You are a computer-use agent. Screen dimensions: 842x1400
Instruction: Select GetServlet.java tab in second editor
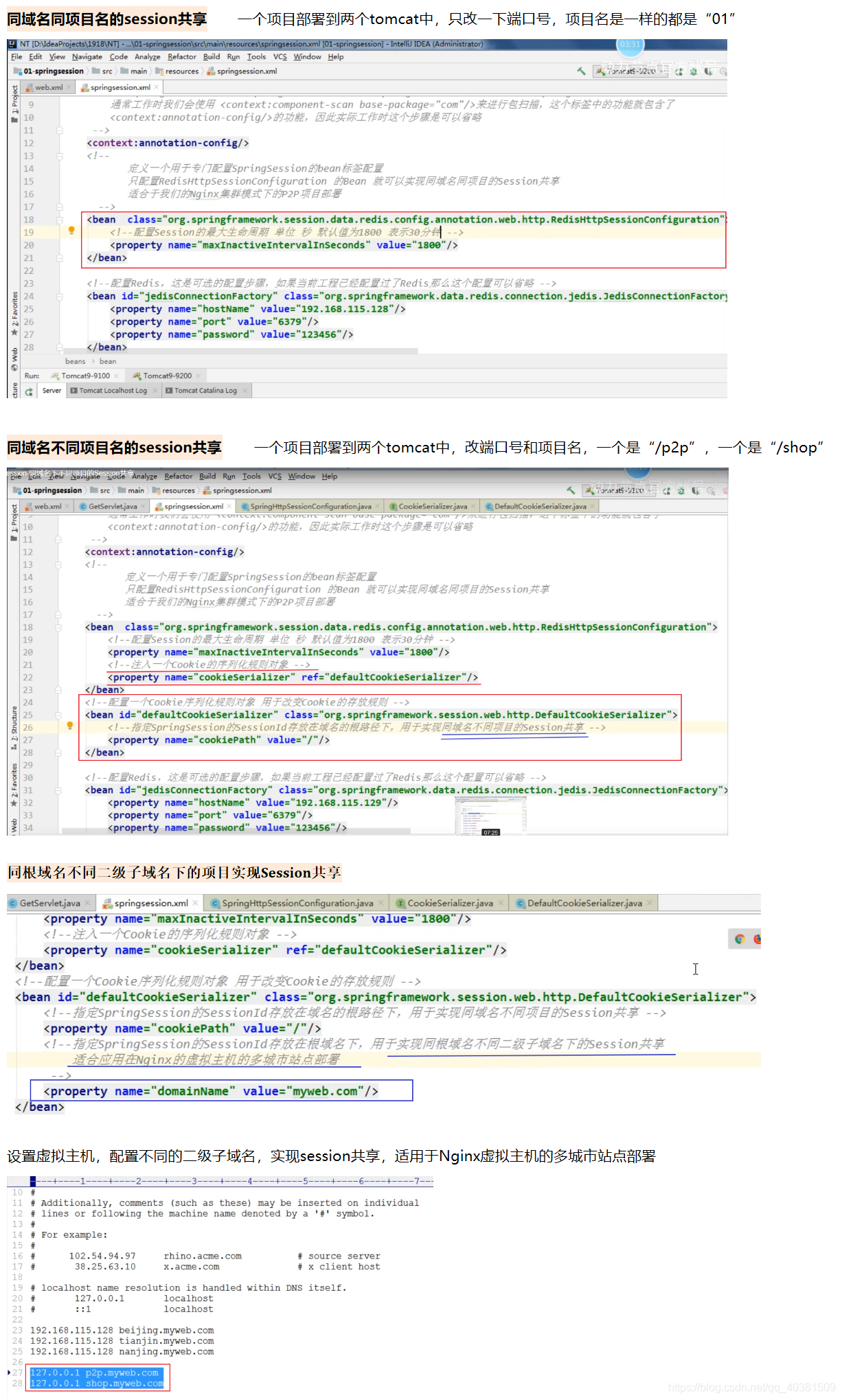point(113,507)
